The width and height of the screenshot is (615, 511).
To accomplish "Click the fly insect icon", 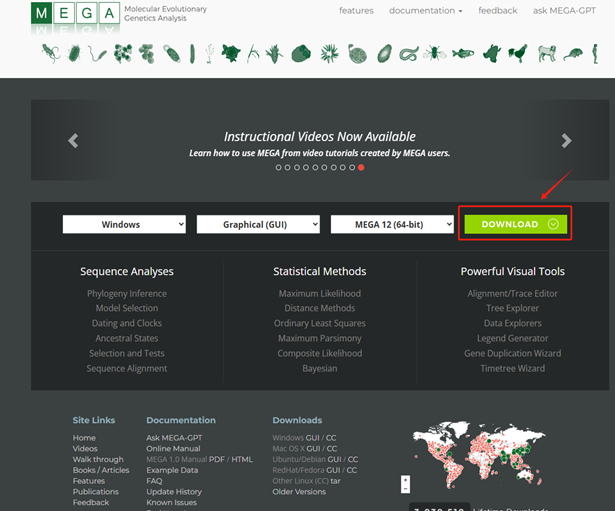I will 435,53.
